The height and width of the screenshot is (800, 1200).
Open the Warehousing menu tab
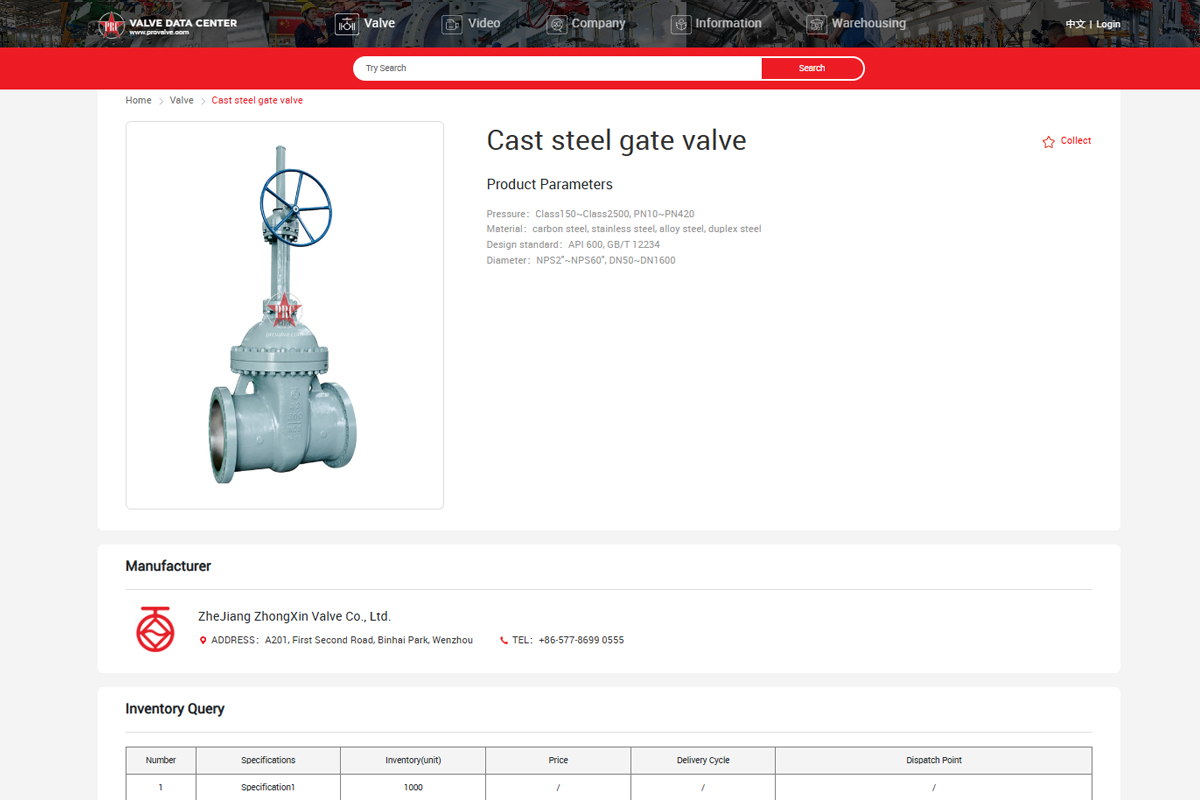868,23
